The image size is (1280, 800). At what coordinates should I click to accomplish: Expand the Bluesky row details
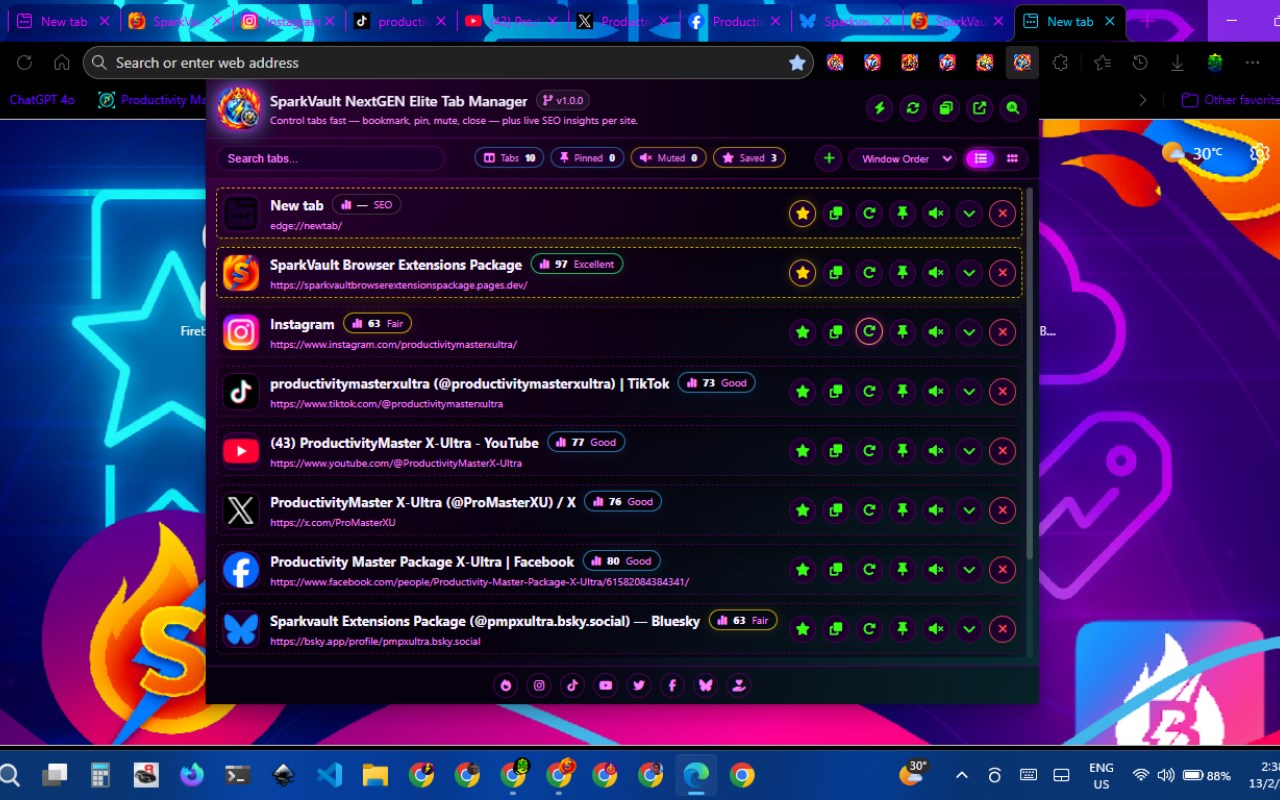coord(969,629)
